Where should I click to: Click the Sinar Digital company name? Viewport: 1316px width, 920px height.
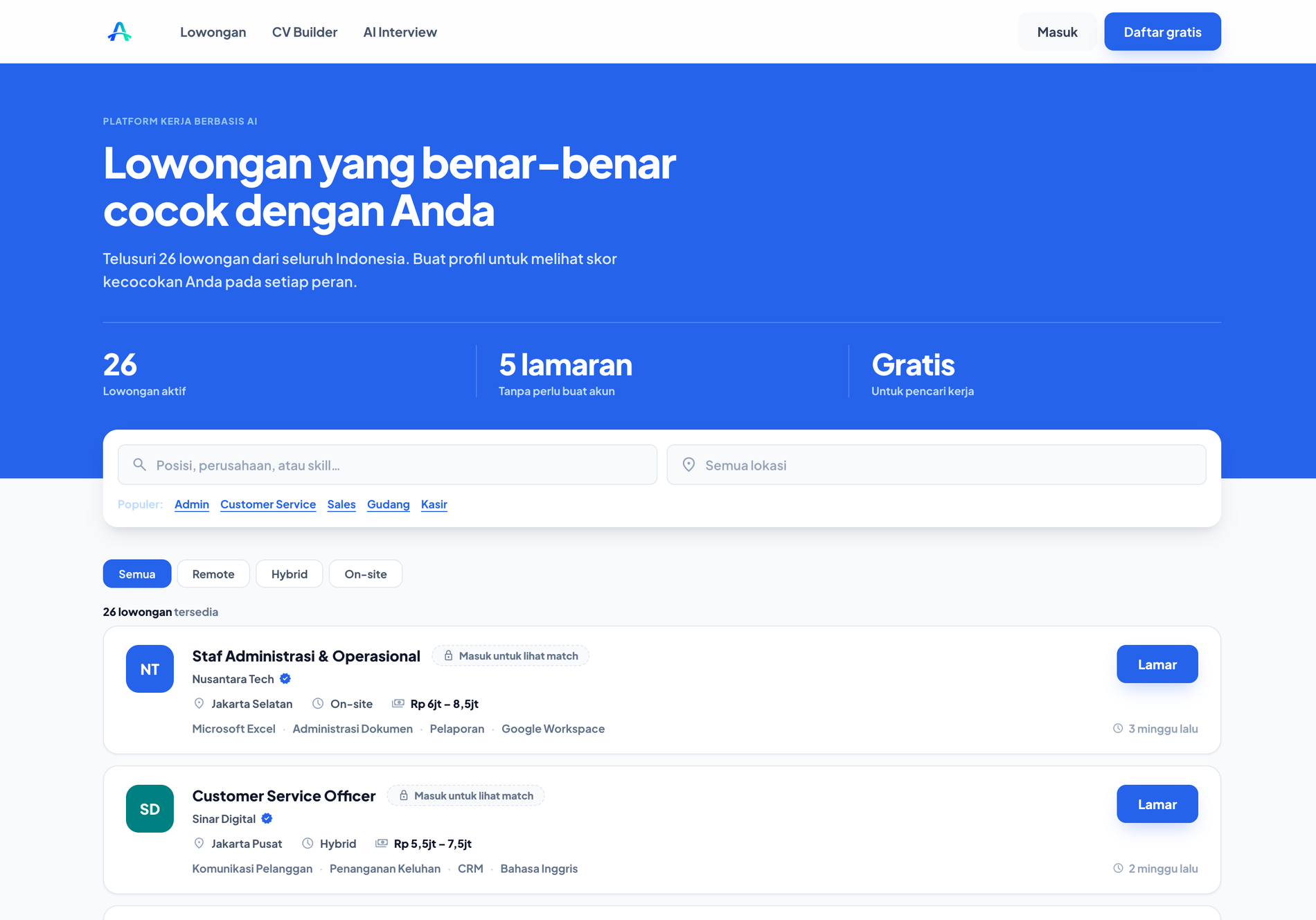pyautogui.click(x=224, y=819)
